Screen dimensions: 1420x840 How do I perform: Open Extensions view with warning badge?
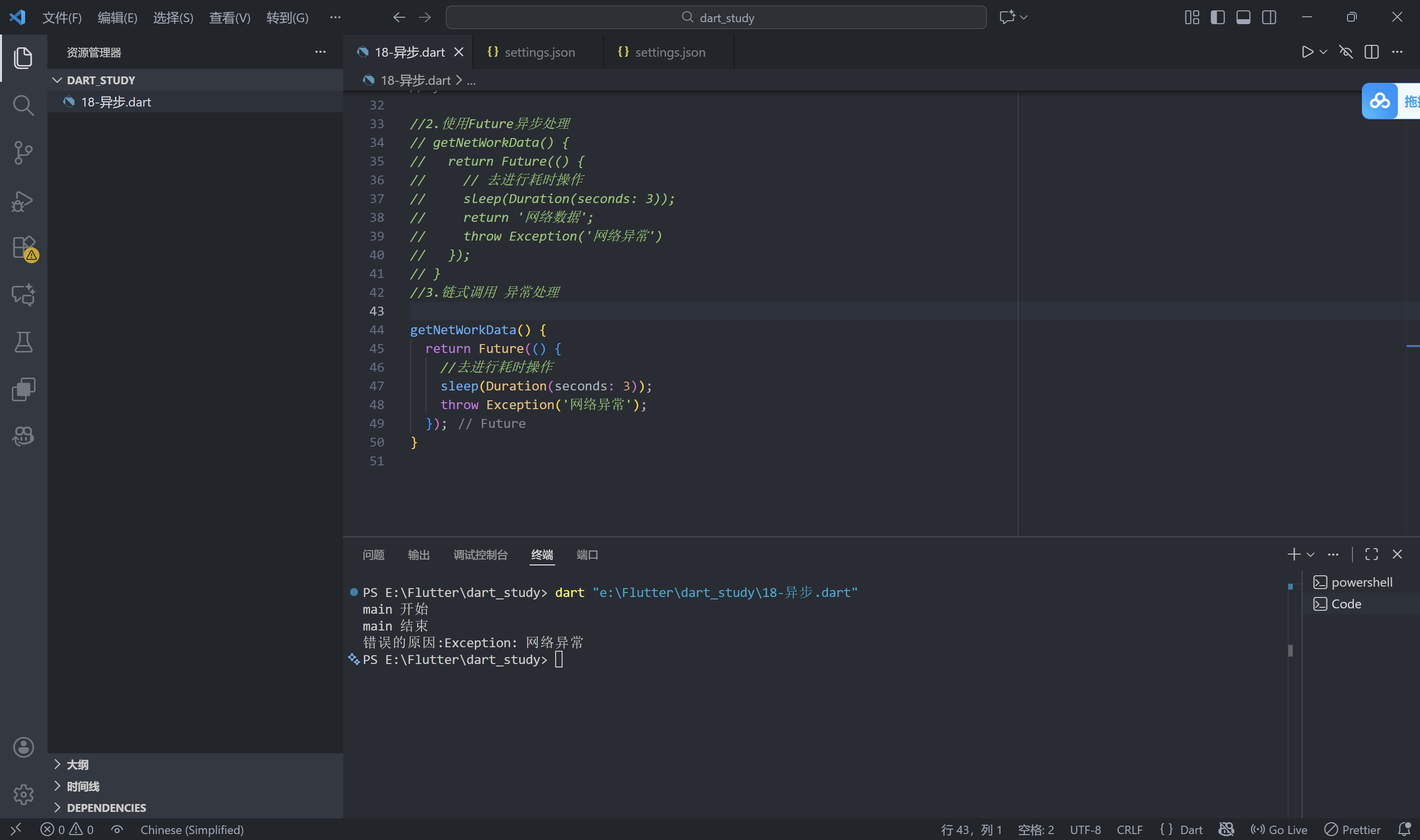coord(23,248)
